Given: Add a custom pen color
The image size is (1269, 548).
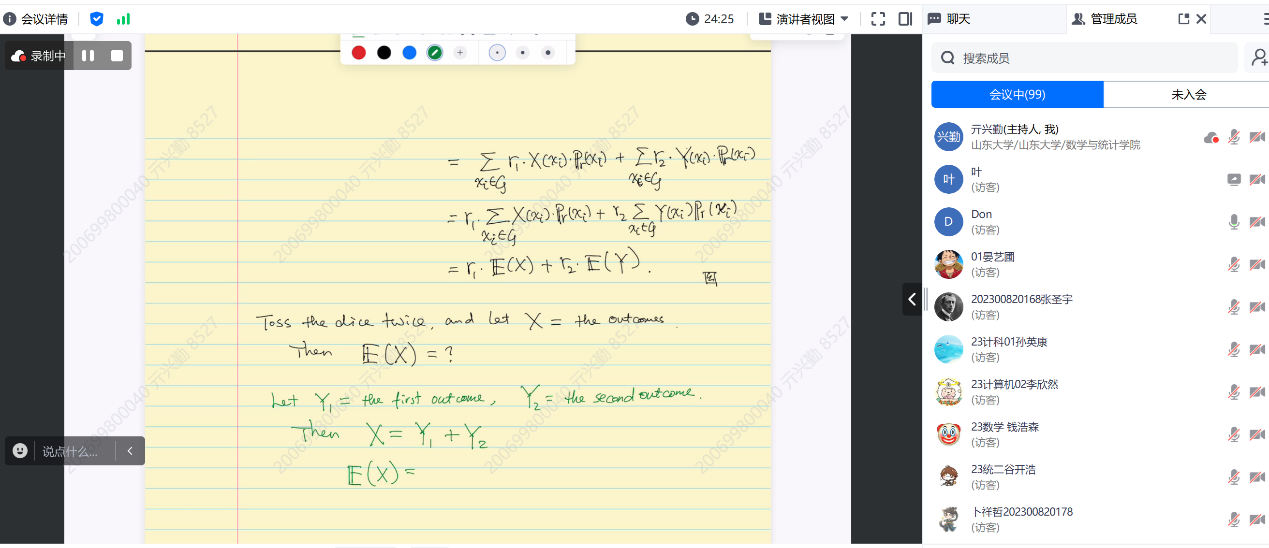Looking at the screenshot, I should click(460, 52).
